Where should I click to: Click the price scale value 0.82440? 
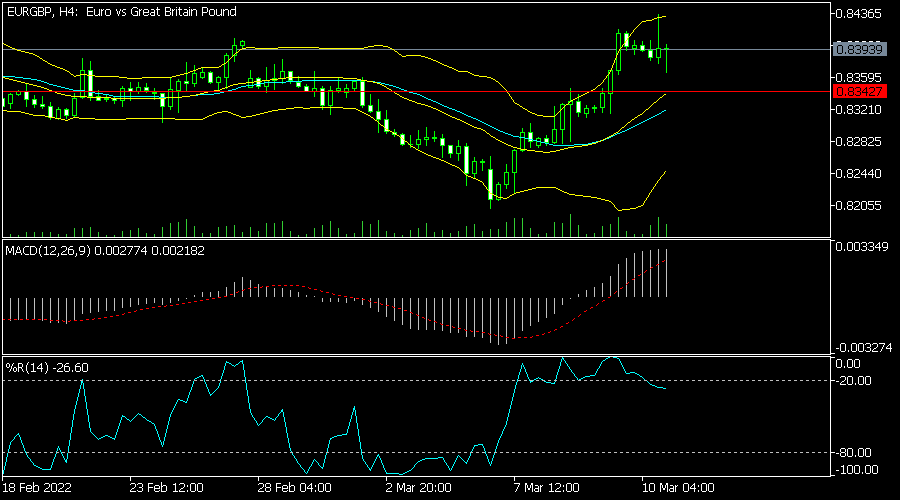click(x=859, y=173)
